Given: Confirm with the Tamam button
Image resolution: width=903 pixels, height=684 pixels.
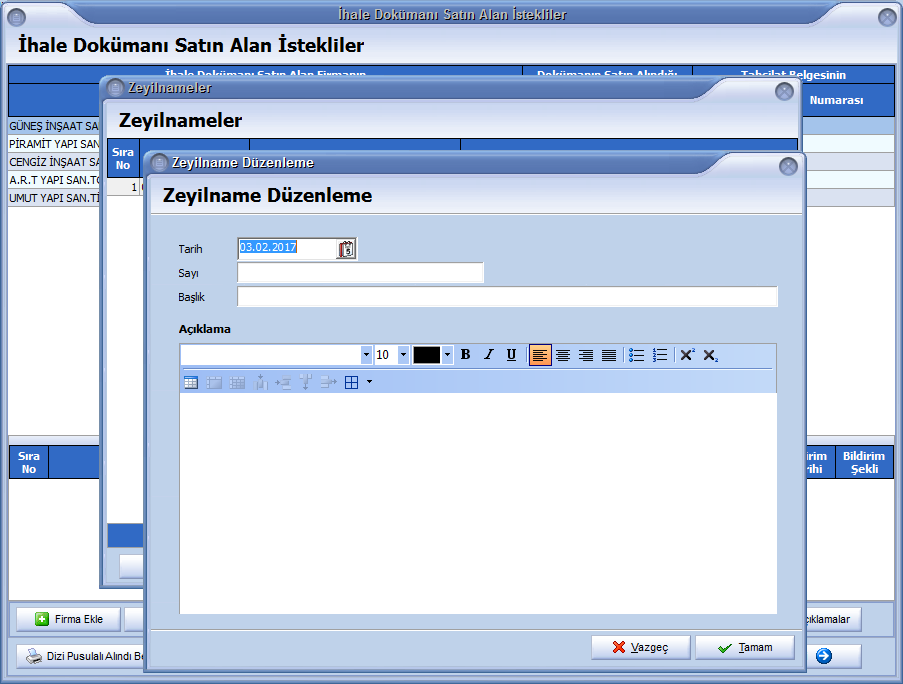Looking at the screenshot, I should (x=745, y=647).
